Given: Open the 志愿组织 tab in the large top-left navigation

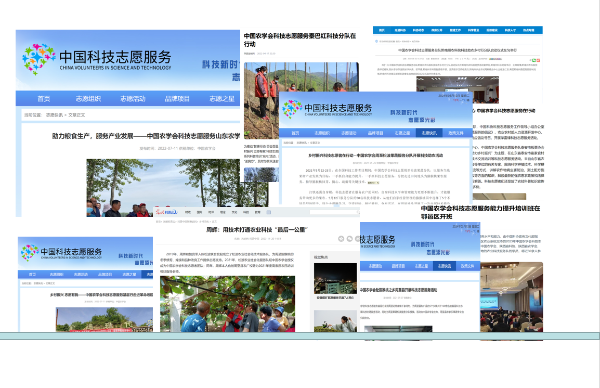Looking at the screenshot, I should [x=88, y=99].
